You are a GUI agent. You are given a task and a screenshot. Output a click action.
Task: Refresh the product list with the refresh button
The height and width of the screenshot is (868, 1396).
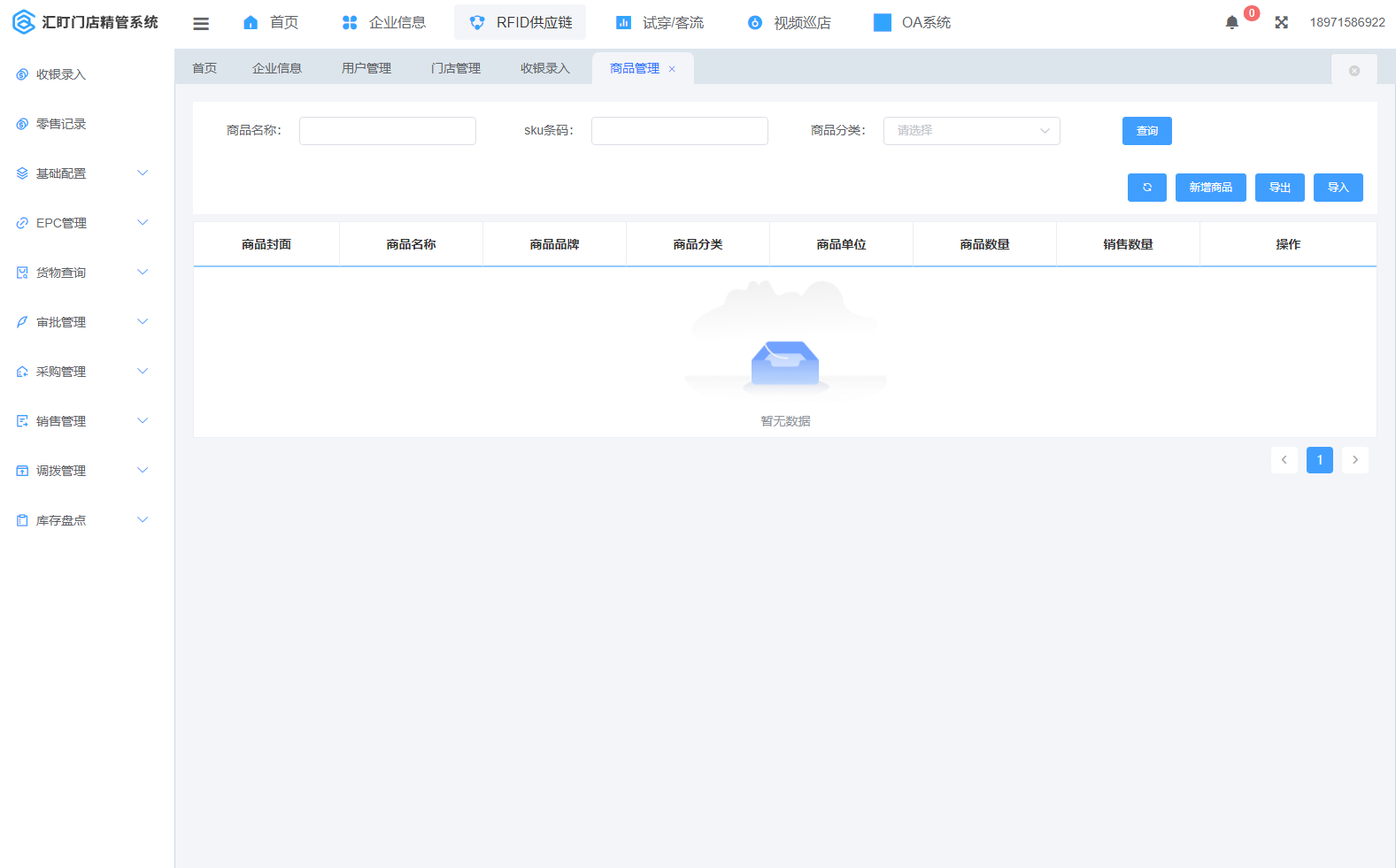click(x=1147, y=188)
